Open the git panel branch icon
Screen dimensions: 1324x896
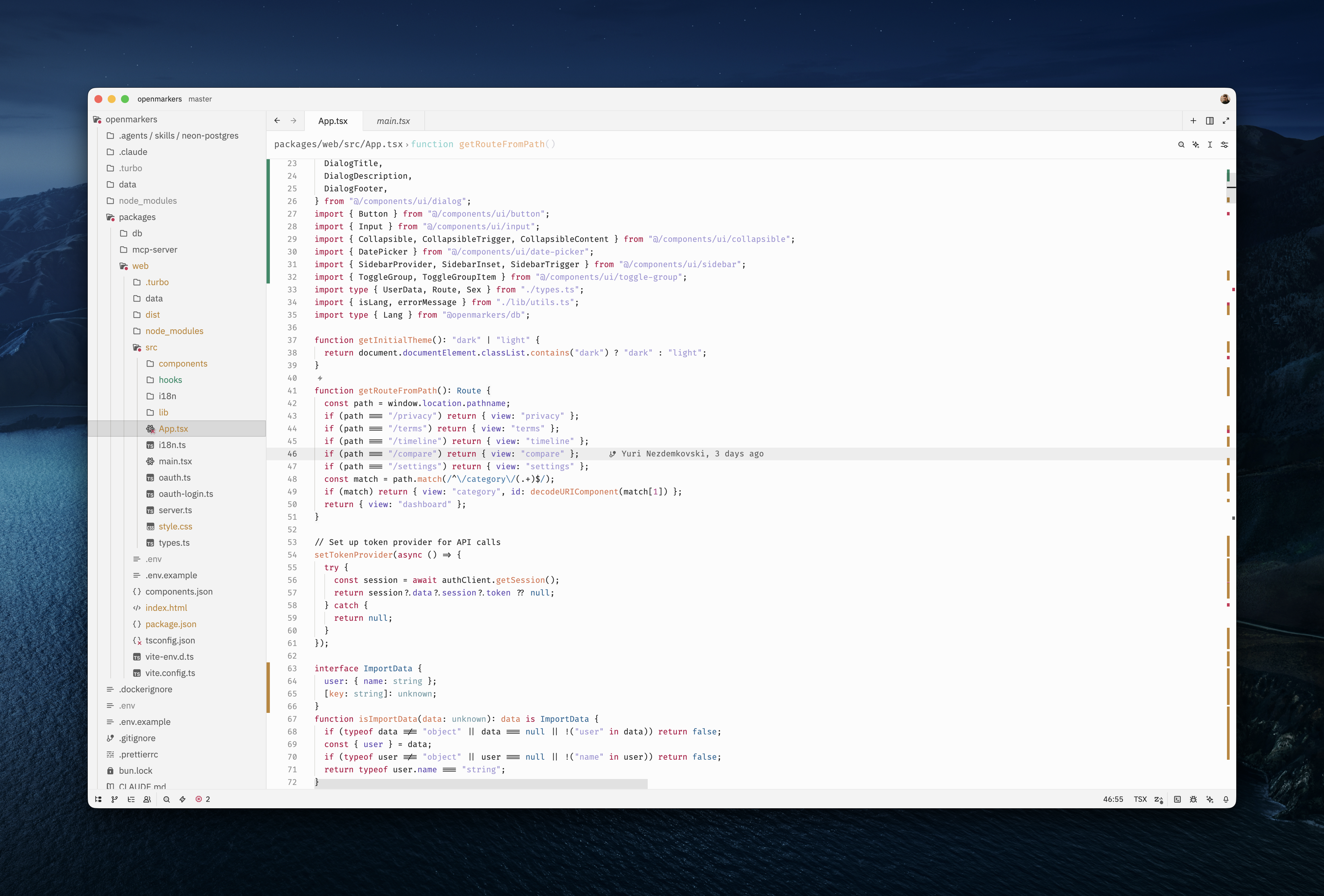(115, 799)
